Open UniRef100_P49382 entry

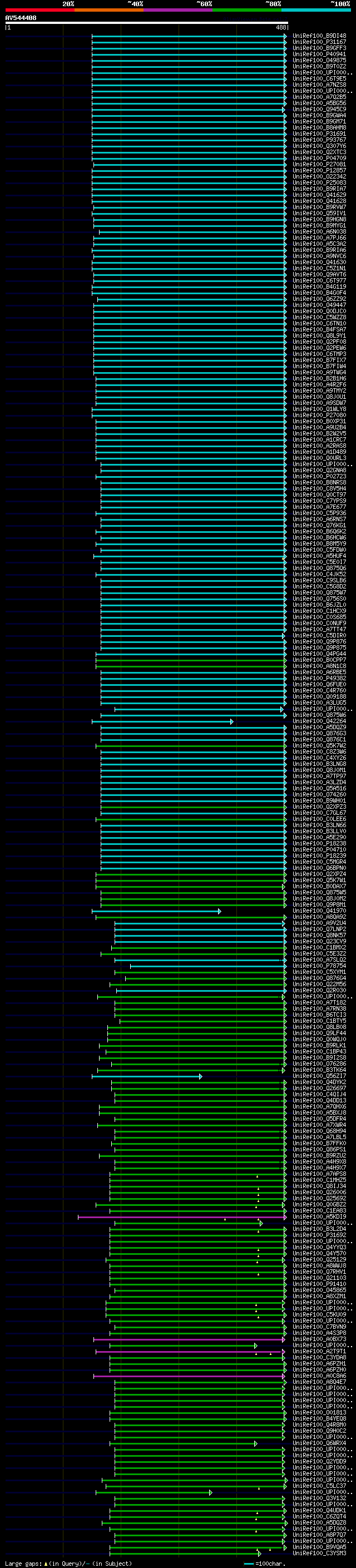[x=319, y=679]
